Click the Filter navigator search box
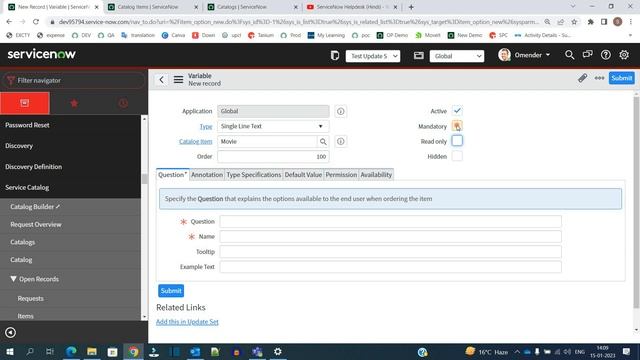This screenshot has width=640, height=360. click(73, 80)
